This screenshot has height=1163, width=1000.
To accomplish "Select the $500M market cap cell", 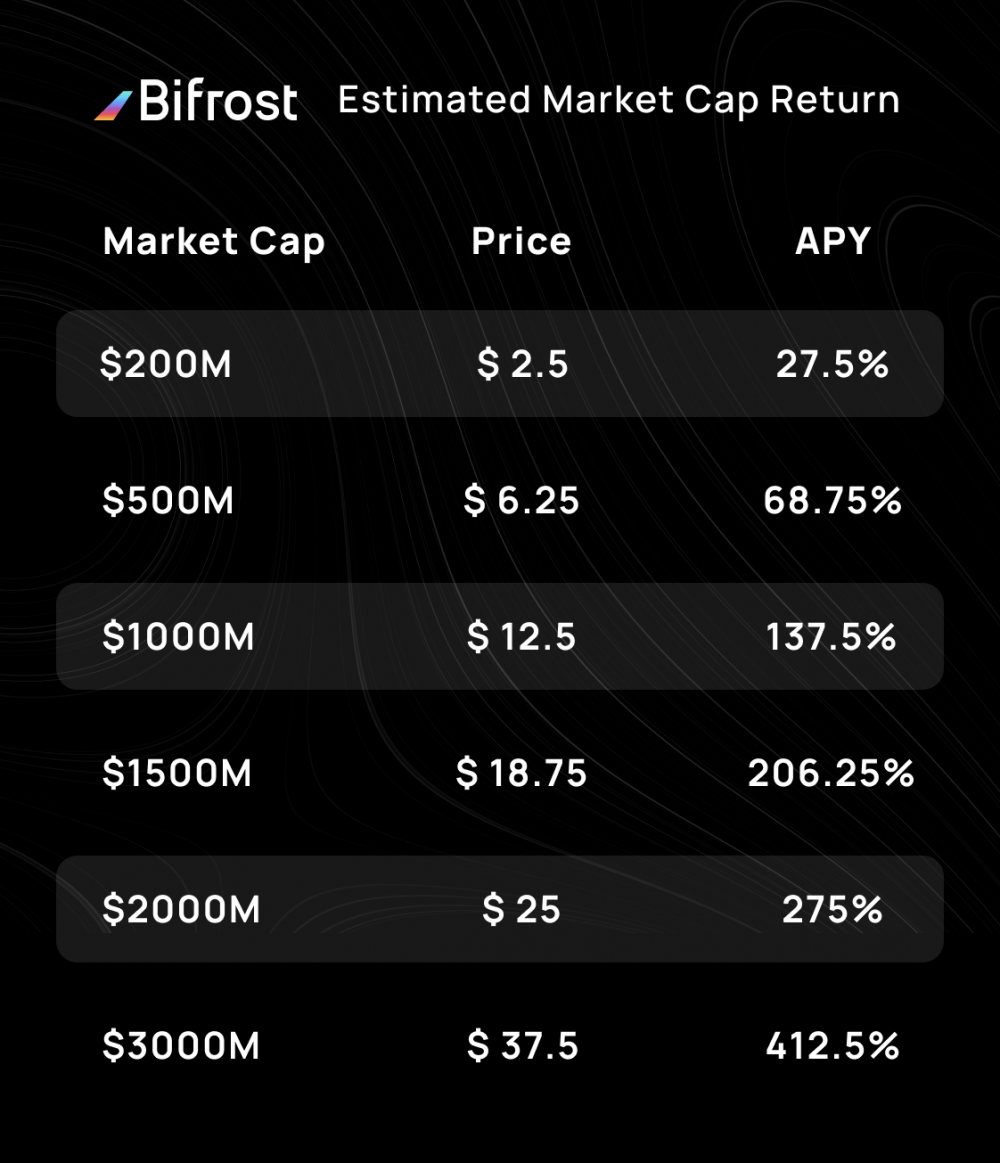I will click(x=168, y=500).
